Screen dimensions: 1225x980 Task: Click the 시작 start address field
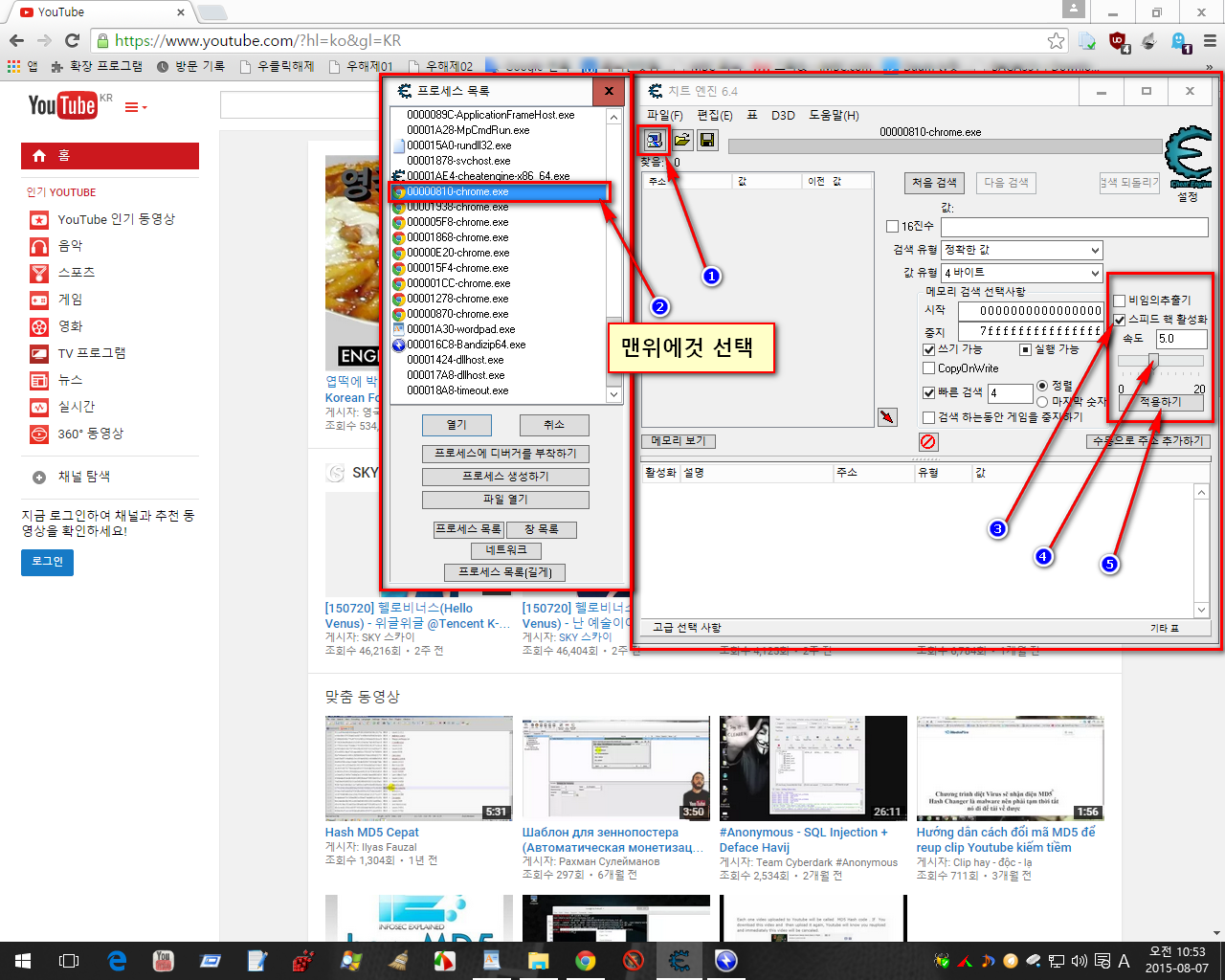pyautogui.click(x=1030, y=311)
